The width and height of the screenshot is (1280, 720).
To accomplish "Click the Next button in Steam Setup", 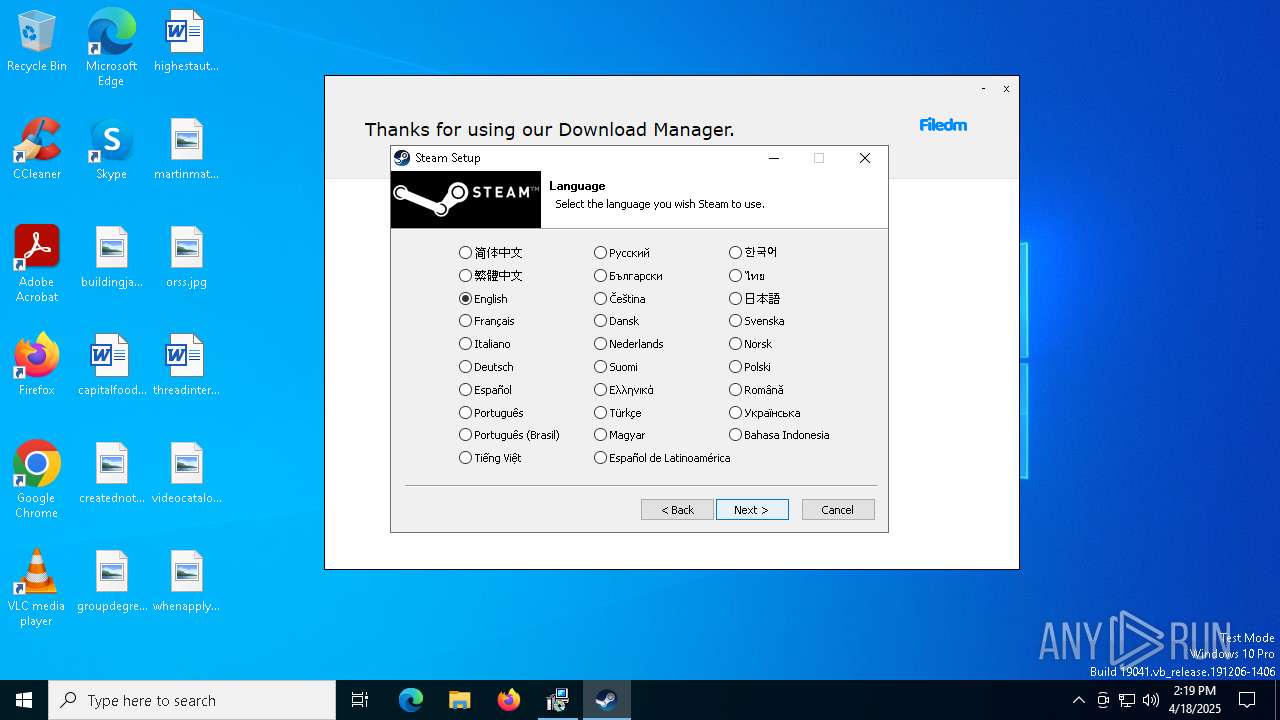I will 752,510.
